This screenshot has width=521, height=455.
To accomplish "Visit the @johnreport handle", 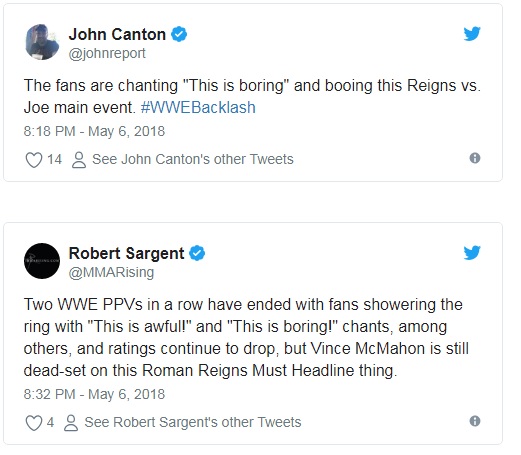I will tap(107, 53).
